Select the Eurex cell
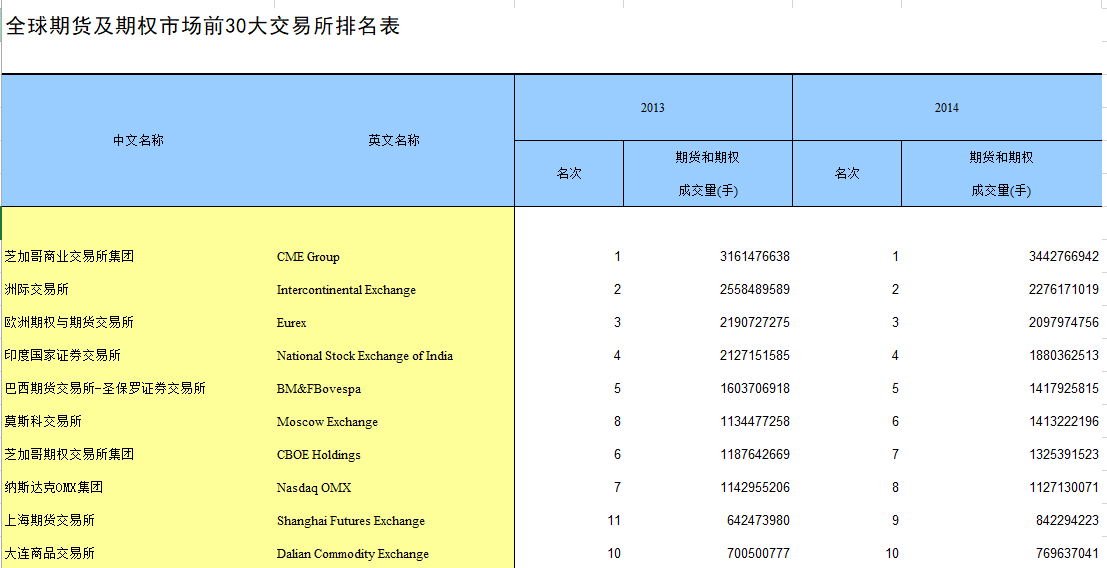 click(x=292, y=323)
